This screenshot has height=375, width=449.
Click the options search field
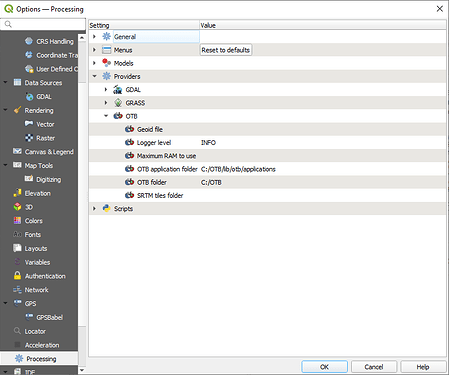click(x=43, y=24)
